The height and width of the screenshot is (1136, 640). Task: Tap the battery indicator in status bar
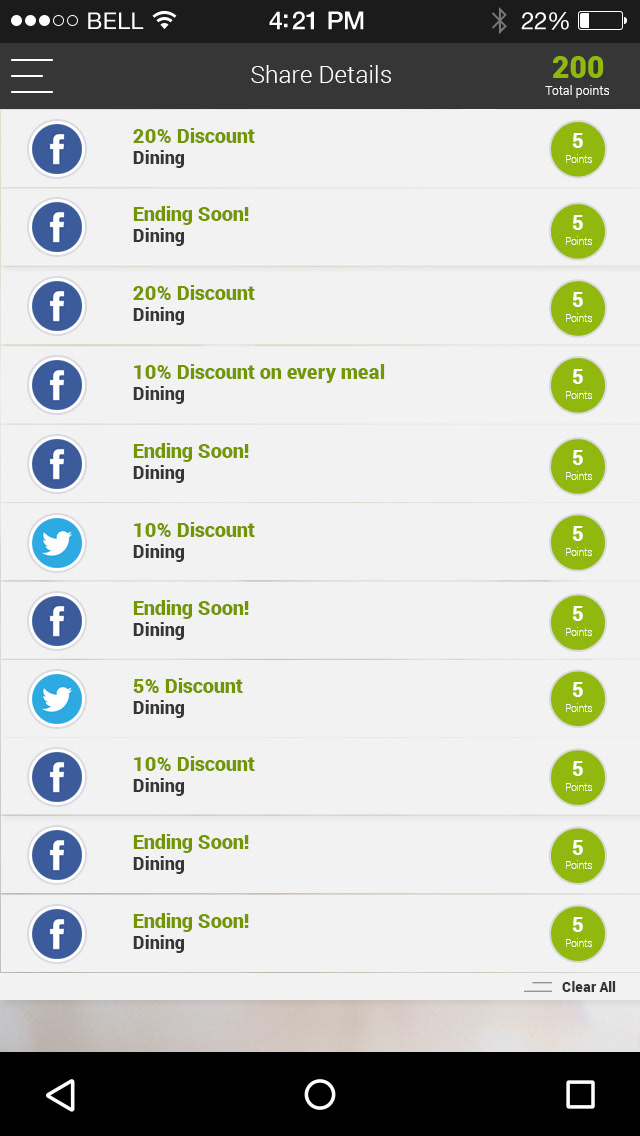pos(603,21)
